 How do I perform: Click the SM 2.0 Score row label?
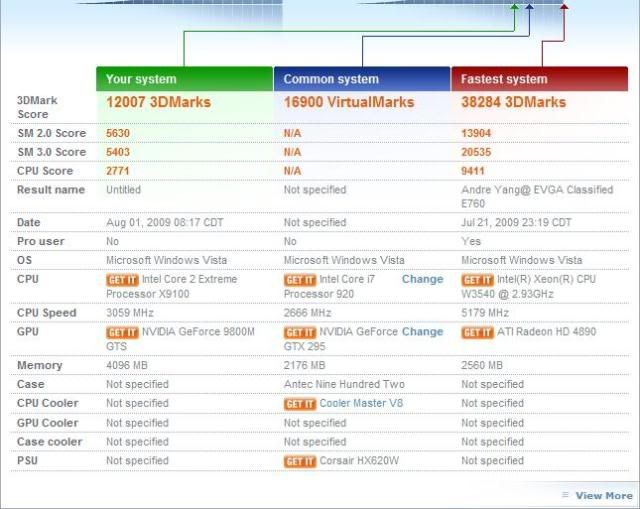pyautogui.click(x=51, y=133)
